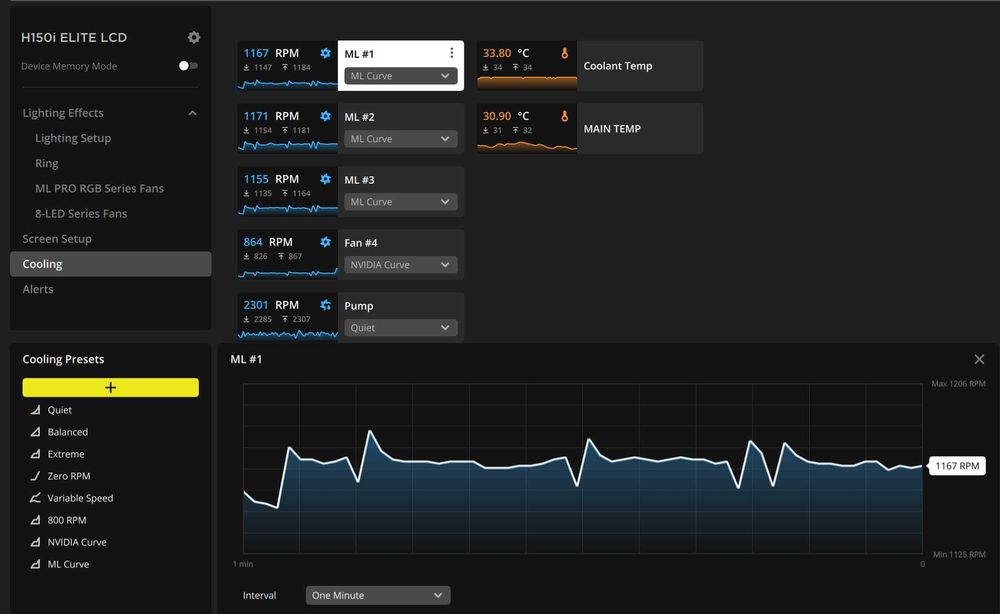This screenshot has width=1000, height=614.
Task: Collapse the Lighting Effects section
Action: (x=193, y=113)
